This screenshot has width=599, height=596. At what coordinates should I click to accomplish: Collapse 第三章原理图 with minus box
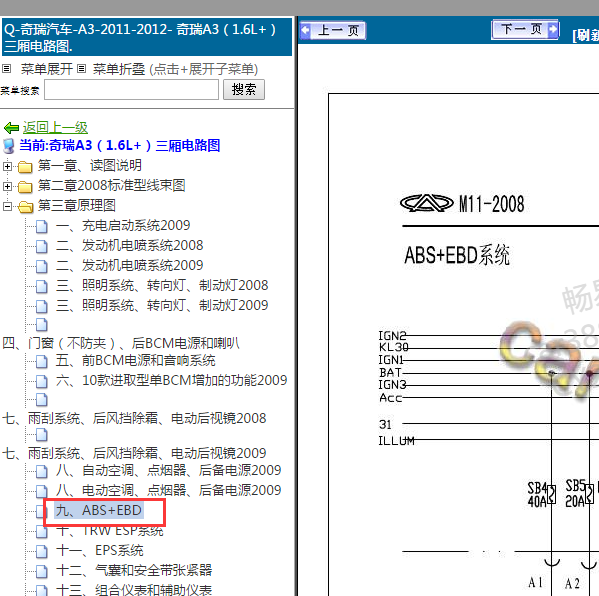click(7, 206)
